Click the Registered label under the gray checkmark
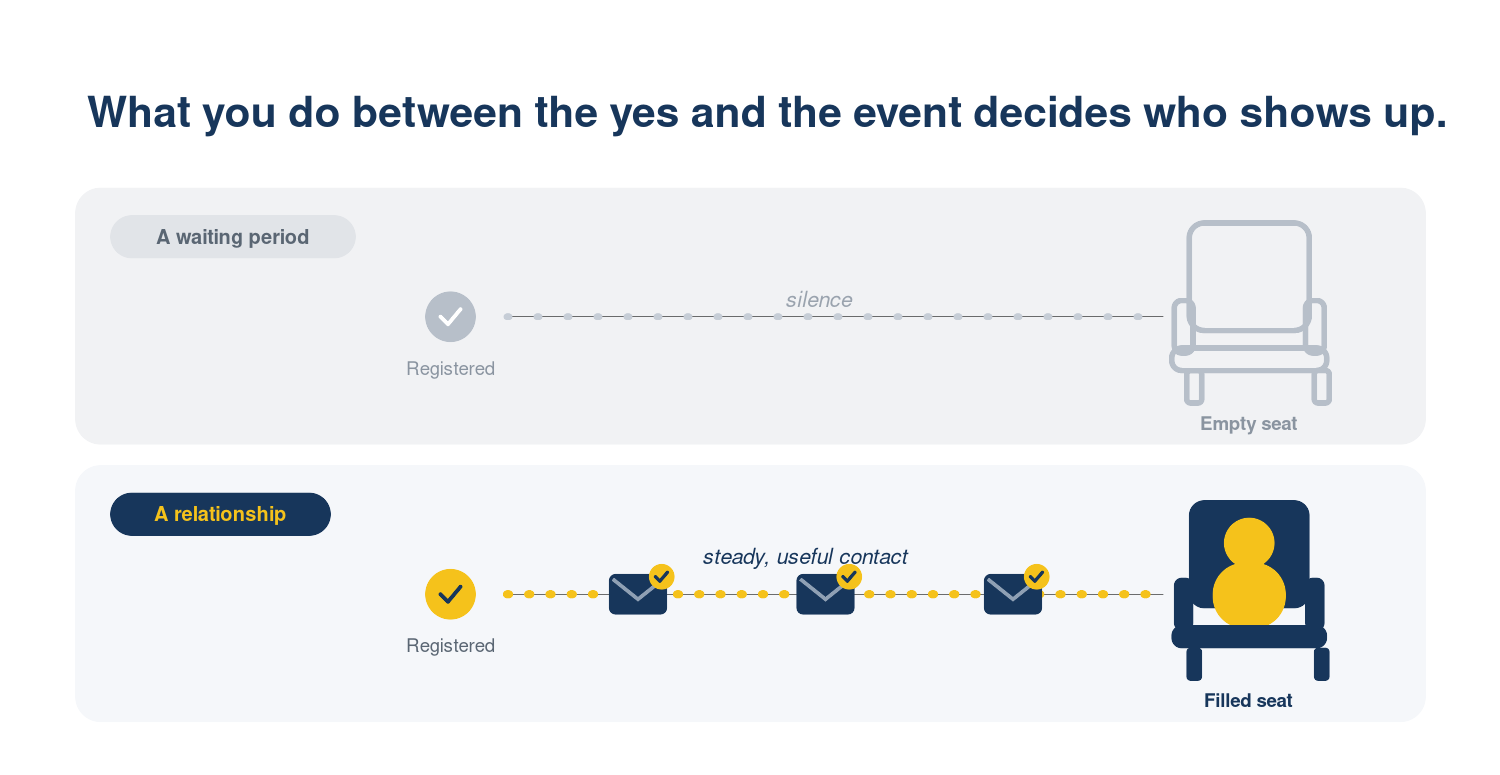The width and height of the screenshot is (1500, 775). click(450, 369)
